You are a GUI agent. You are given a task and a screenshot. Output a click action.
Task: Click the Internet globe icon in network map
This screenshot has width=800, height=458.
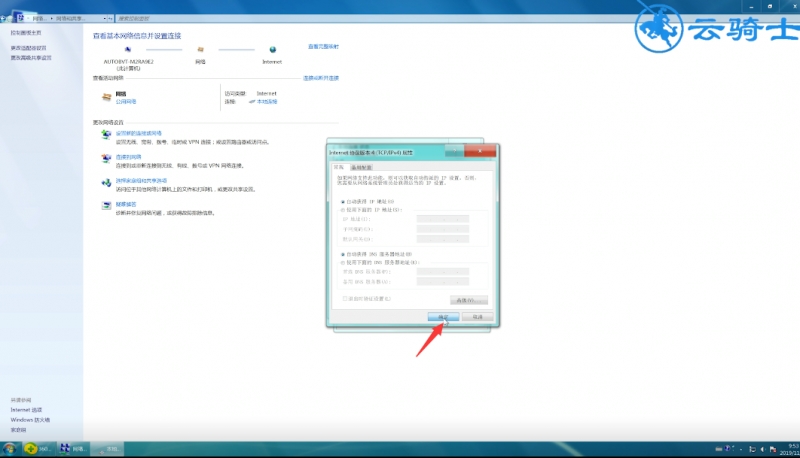point(272,49)
